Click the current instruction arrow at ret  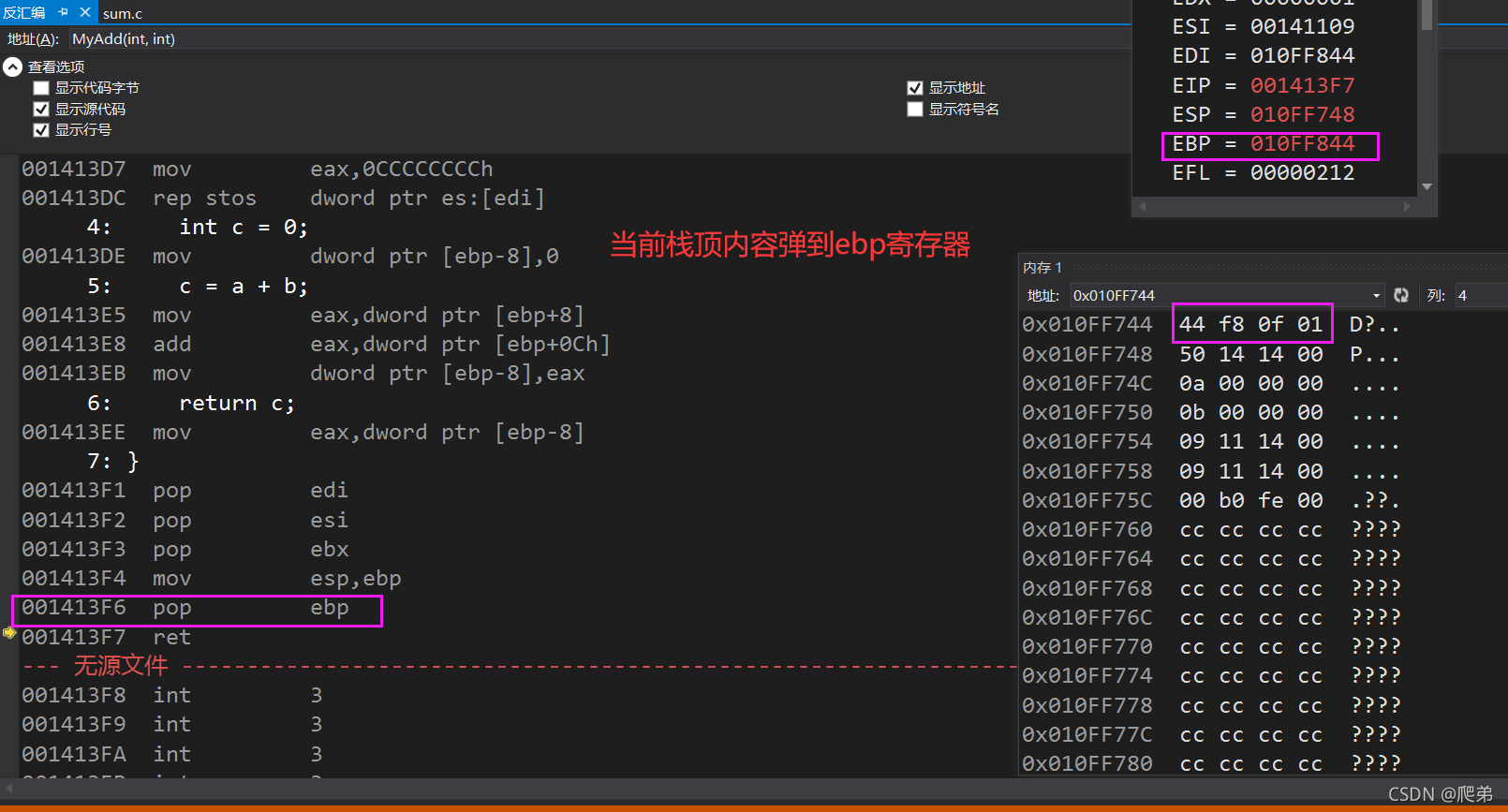pos(9,633)
